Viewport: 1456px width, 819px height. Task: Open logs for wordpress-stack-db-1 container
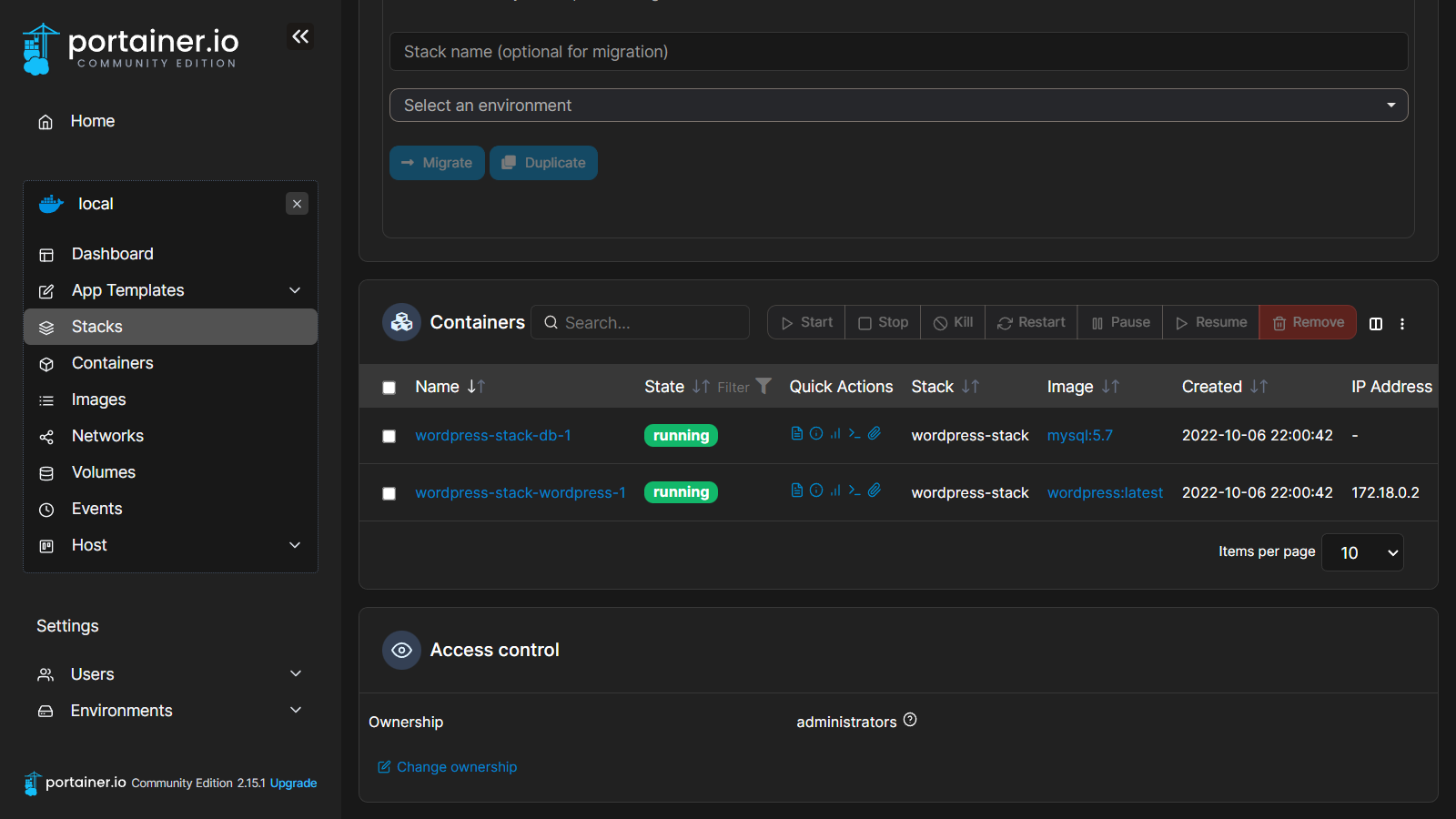point(797,433)
